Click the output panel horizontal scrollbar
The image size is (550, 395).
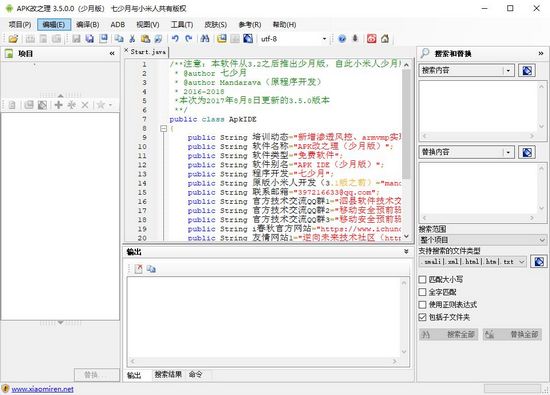[x=263, y=361]
